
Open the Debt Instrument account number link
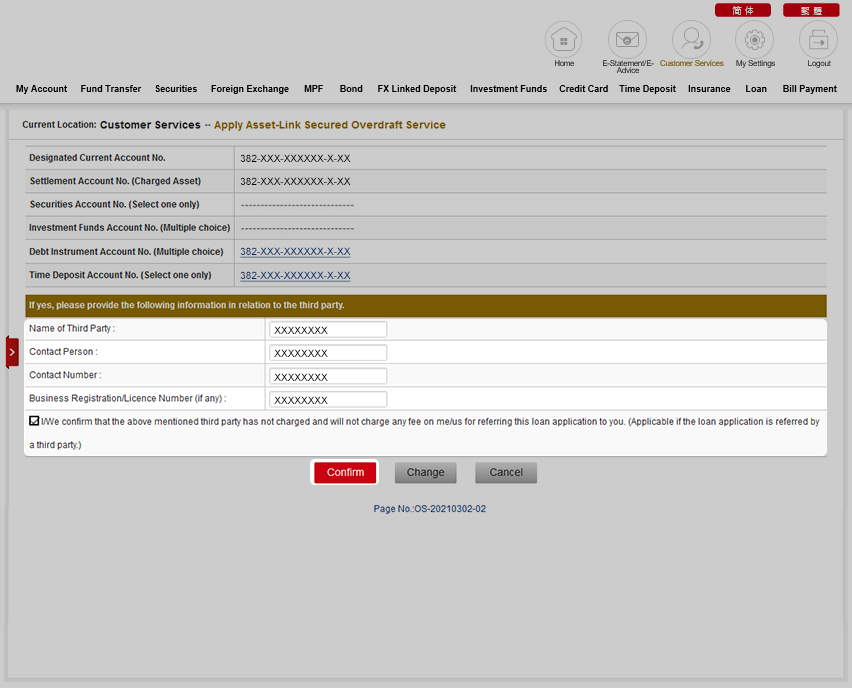[x=295, y=252]
